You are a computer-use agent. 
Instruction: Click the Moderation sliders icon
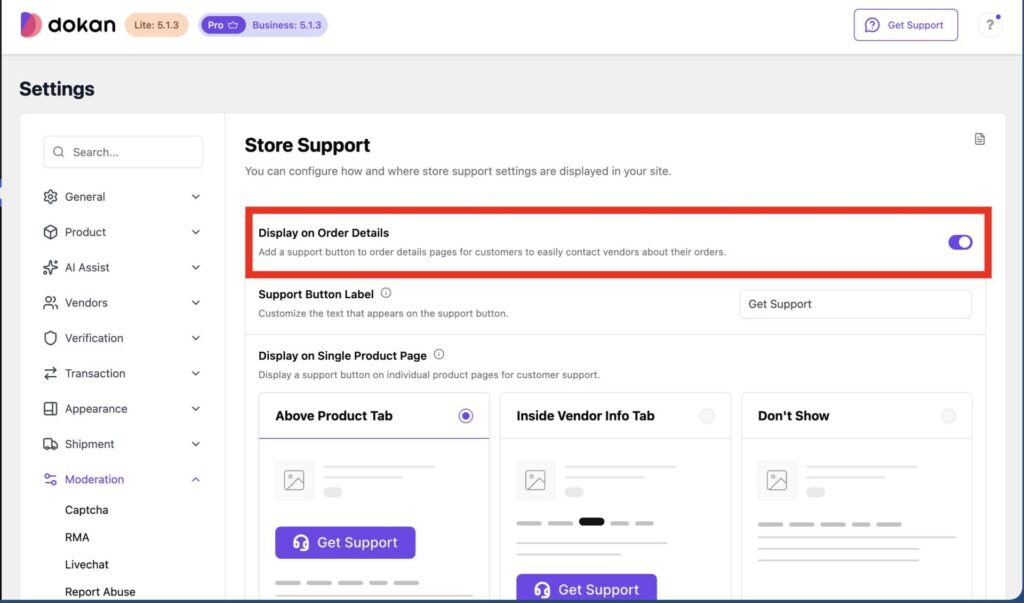pos(50,479)
